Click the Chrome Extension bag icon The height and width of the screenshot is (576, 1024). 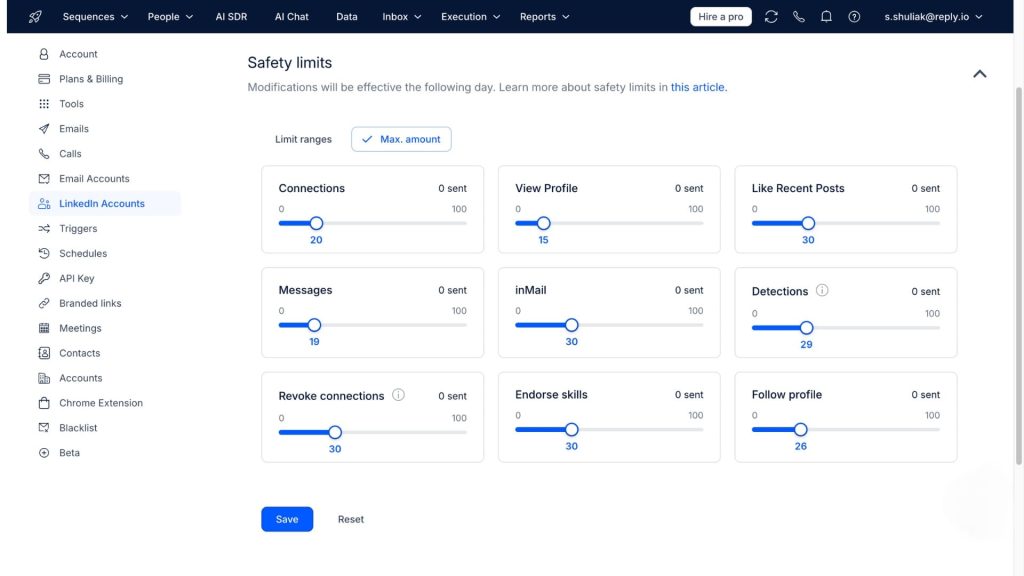[x=44, y=403]
